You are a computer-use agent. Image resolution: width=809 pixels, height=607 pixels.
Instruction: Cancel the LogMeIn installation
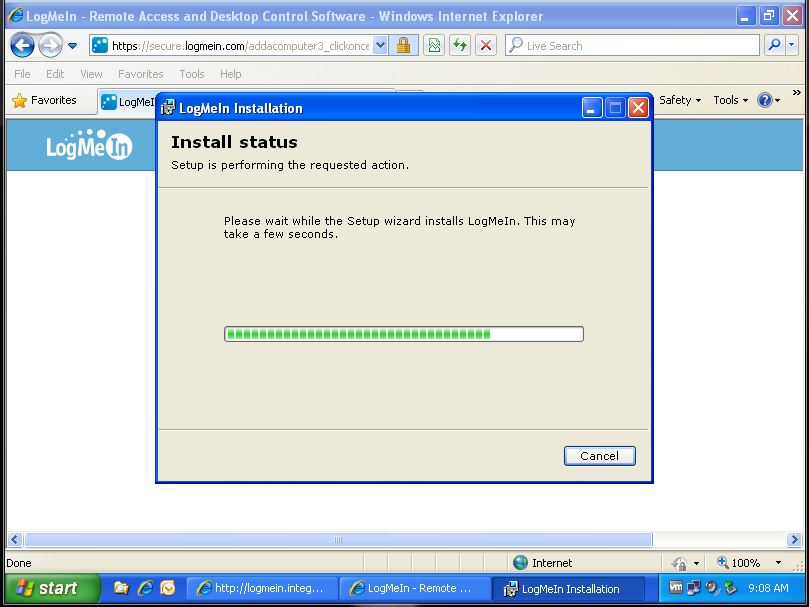click(599, 456)
